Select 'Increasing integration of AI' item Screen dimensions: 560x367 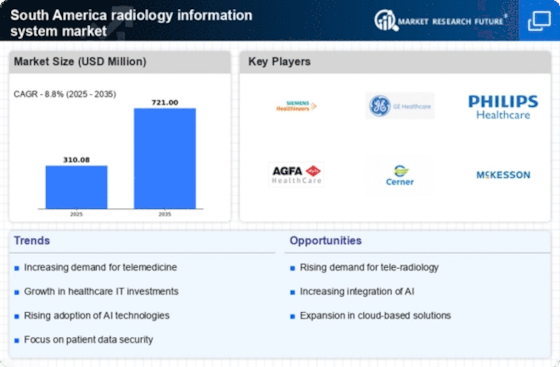(357, 291)
